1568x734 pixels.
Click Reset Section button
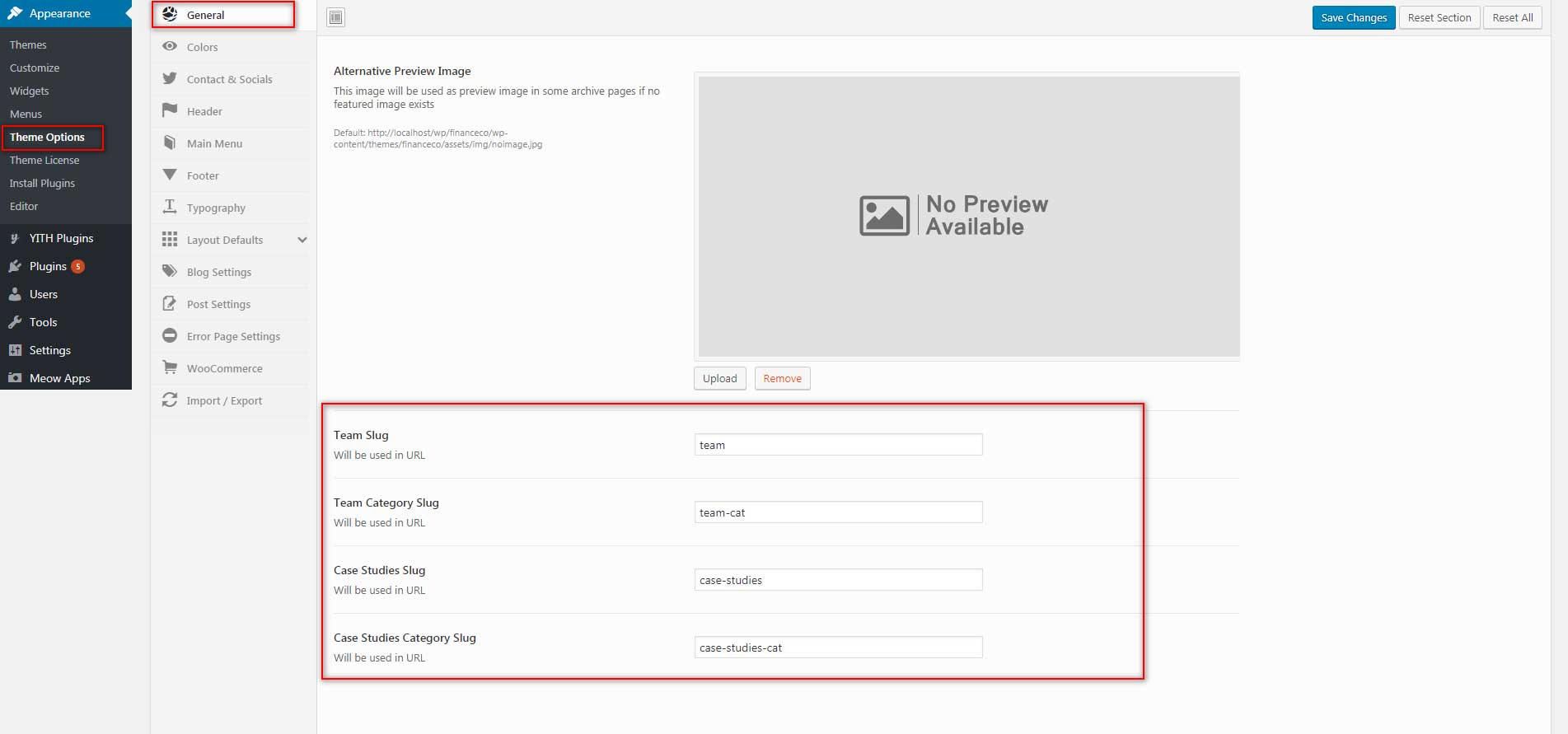(1439, 17)
